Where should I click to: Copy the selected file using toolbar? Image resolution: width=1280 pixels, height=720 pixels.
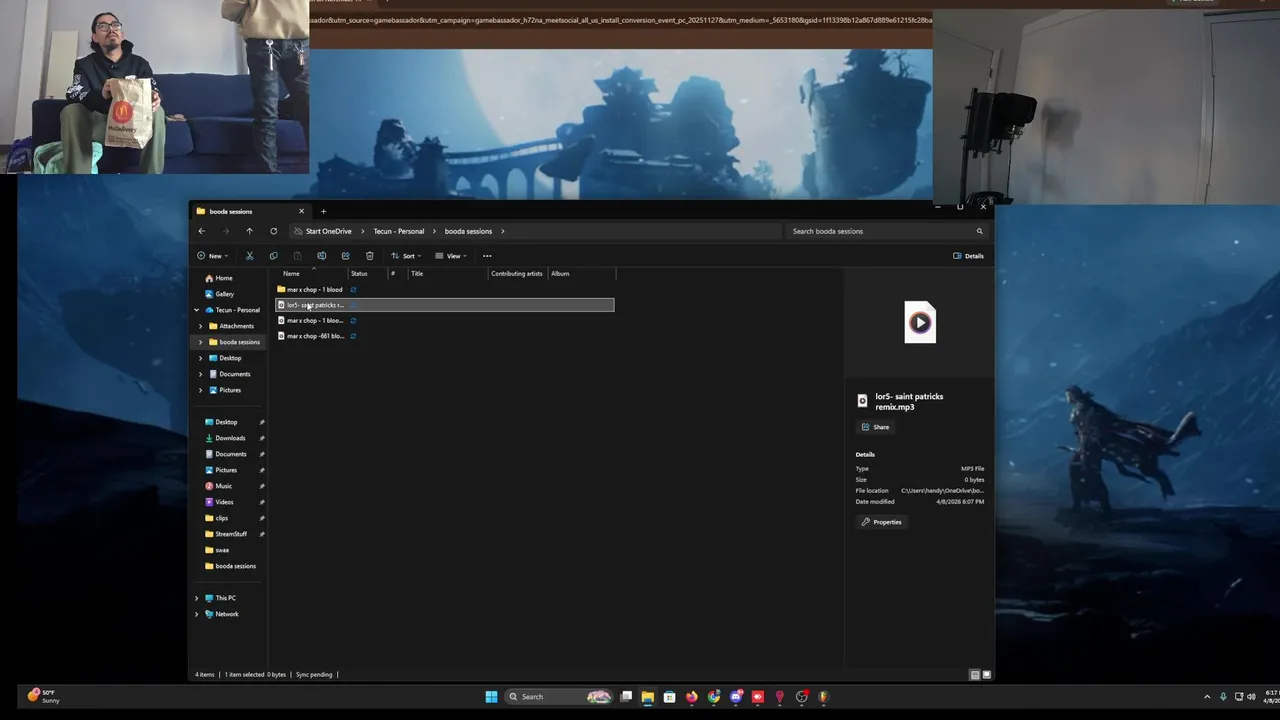point(273,256)
